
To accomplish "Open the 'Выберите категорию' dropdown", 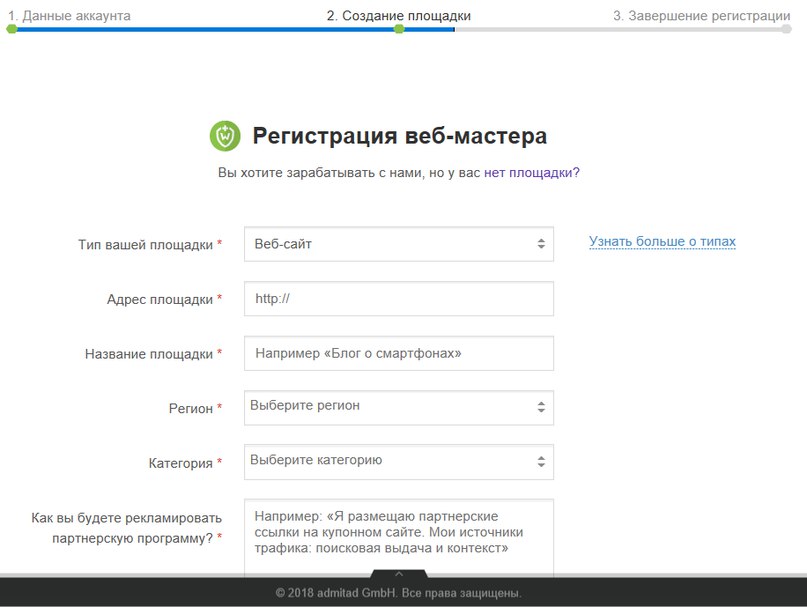I will tap(398, 462).
